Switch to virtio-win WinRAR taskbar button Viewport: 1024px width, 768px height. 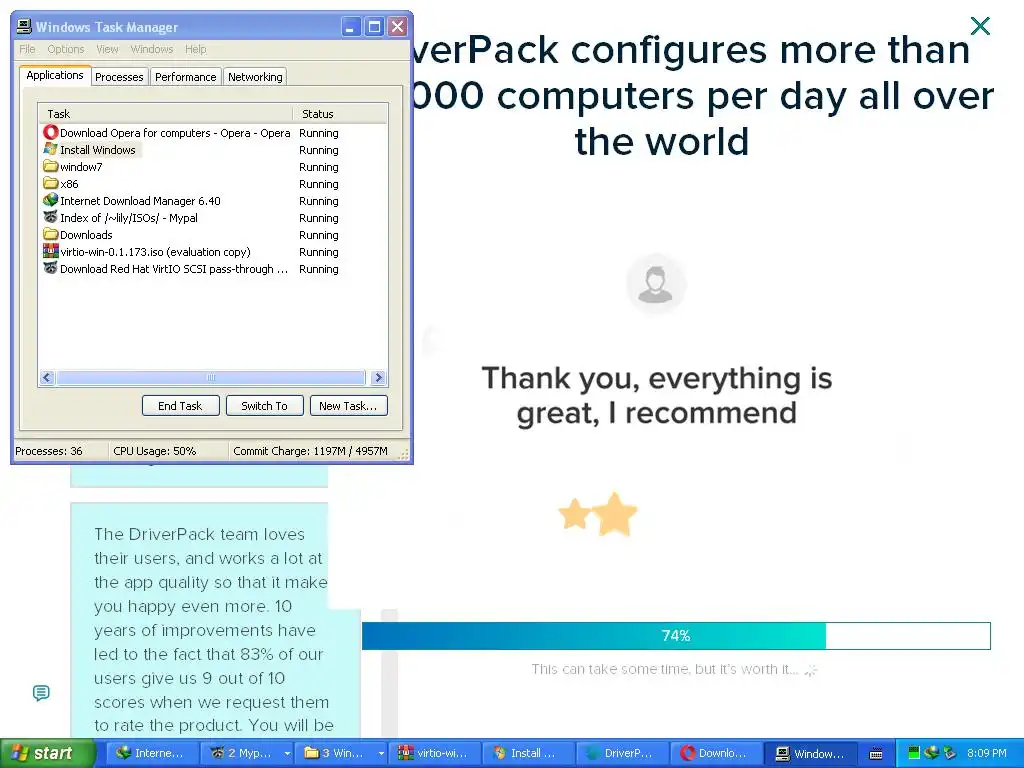(434, 753)
